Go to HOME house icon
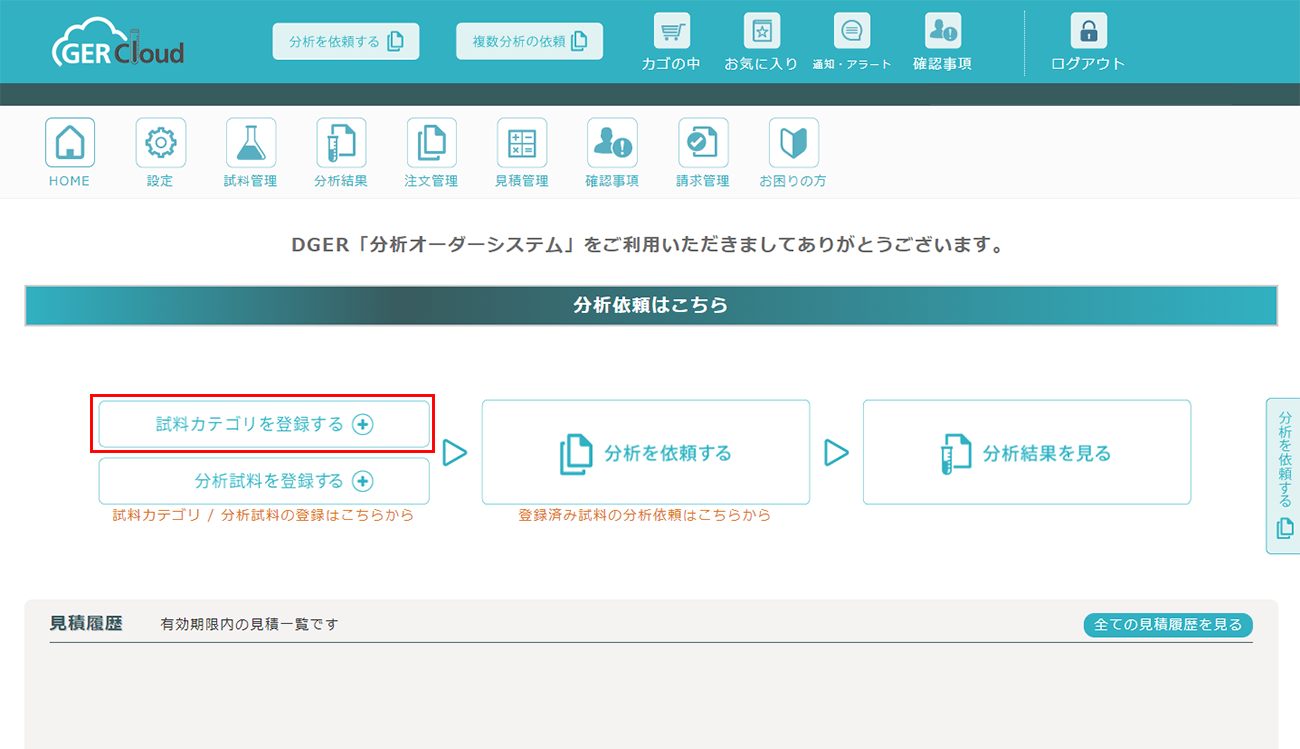Image resolution: width=1300 pixels, height=749 pixels. pyautogui.click(x=70, y=142)
